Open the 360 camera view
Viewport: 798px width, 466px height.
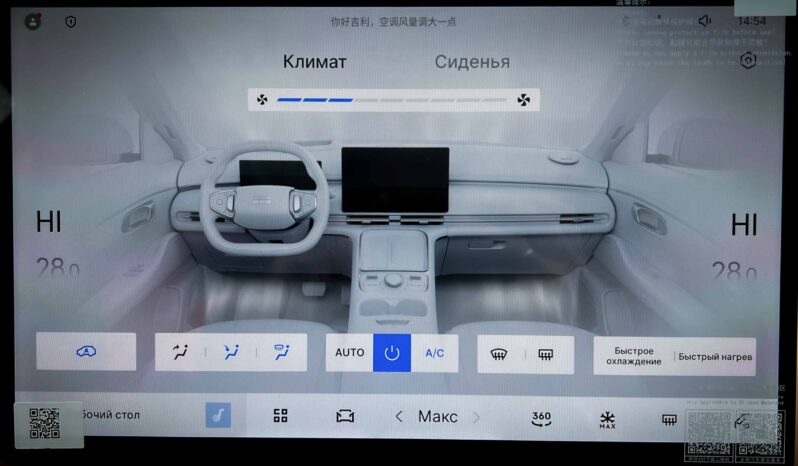click(541, 418)
